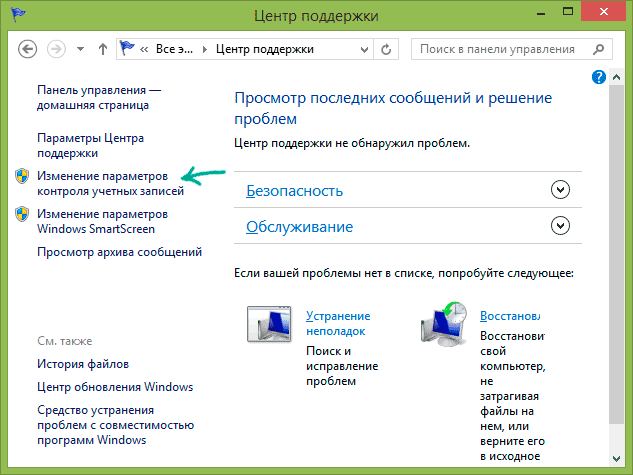Image resolution: width=633 pixels, height=475 pixels.
Task: Click the recovery computer-with-clock icon
Action: [443, 324]
